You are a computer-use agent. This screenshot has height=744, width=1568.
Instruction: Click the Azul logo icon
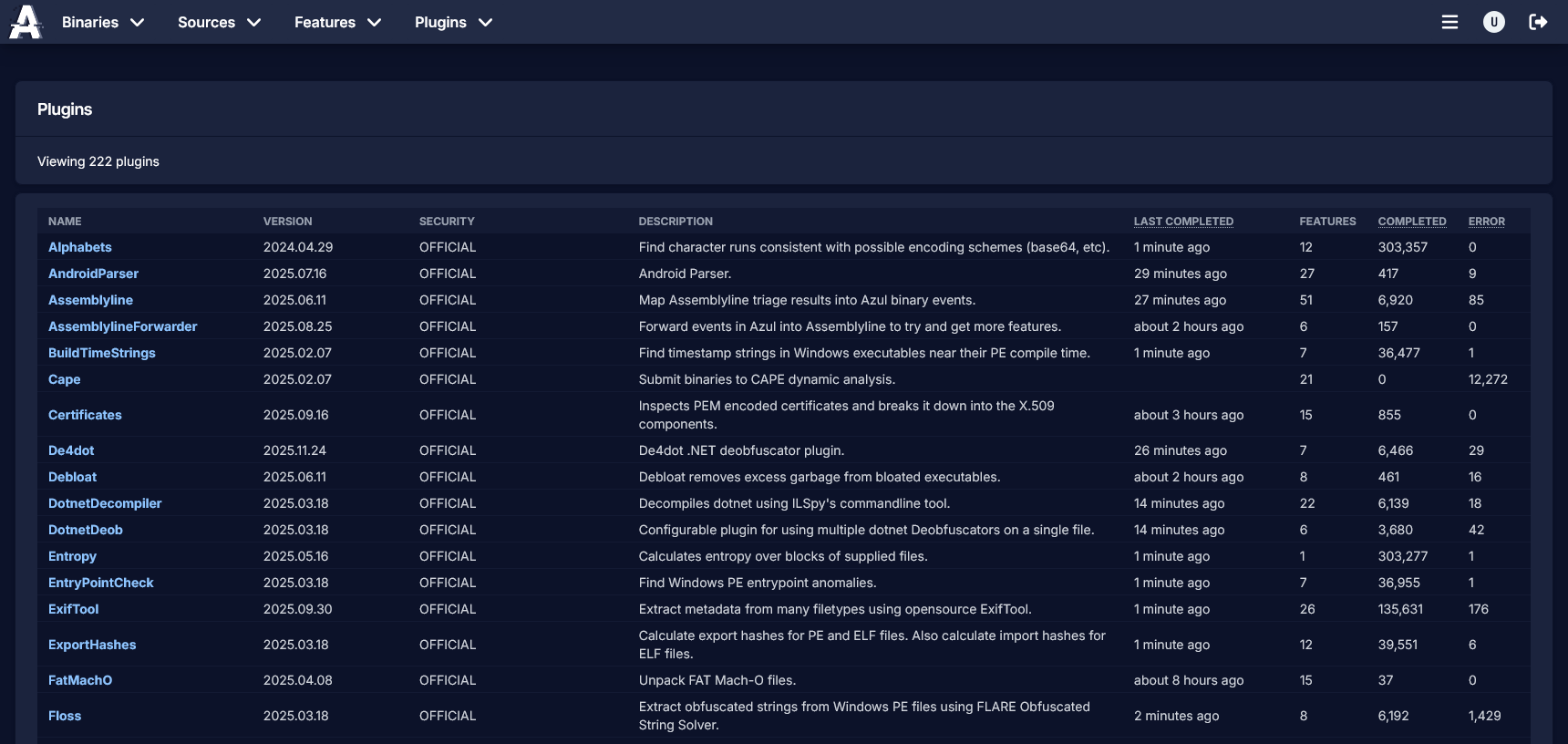pos(26,22)
